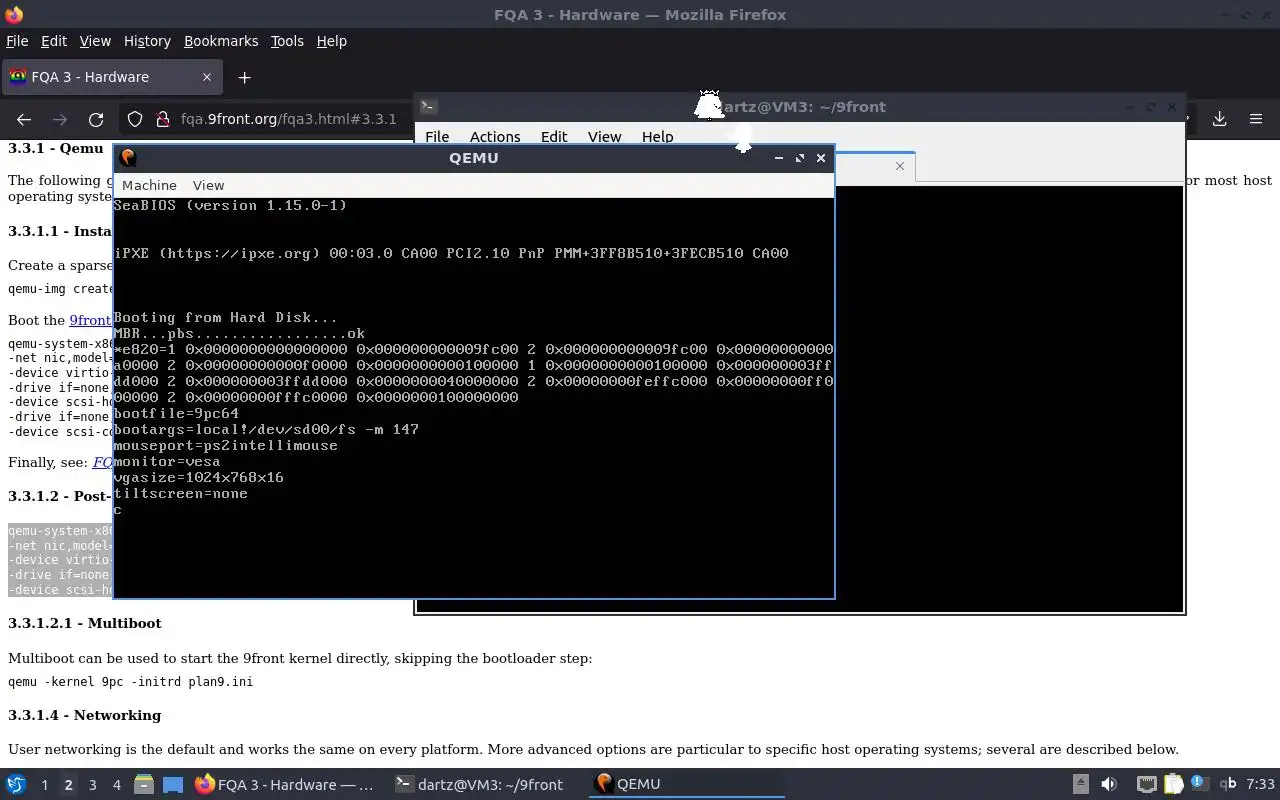Open removable media tray icon
The width and height of the screenshot is (1280, 800).
pos(1080,784)
